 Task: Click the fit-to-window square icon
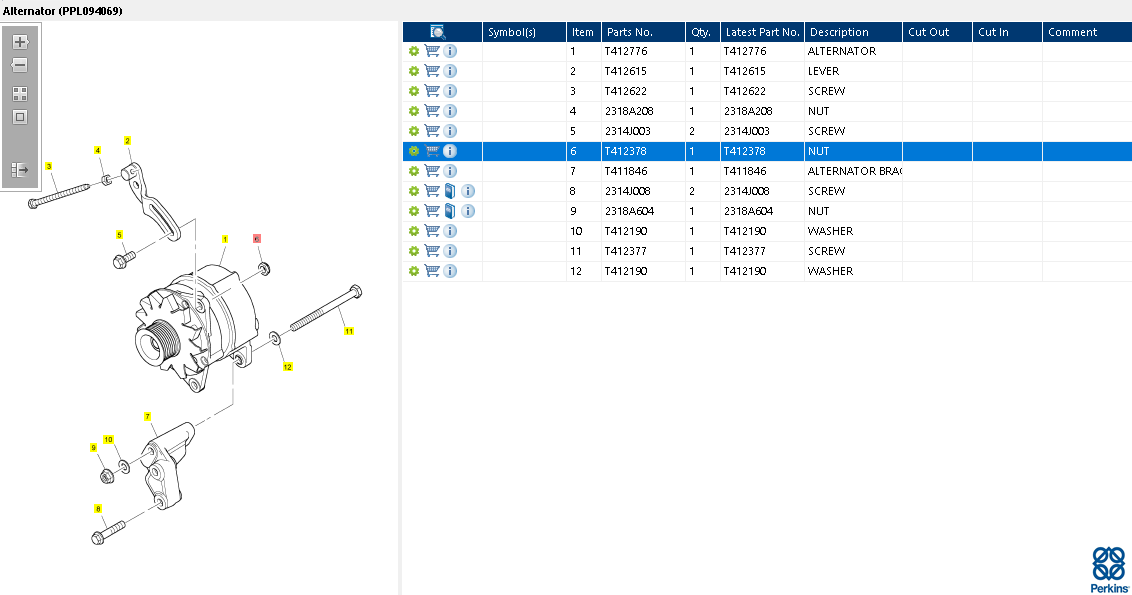pos(20,117)
